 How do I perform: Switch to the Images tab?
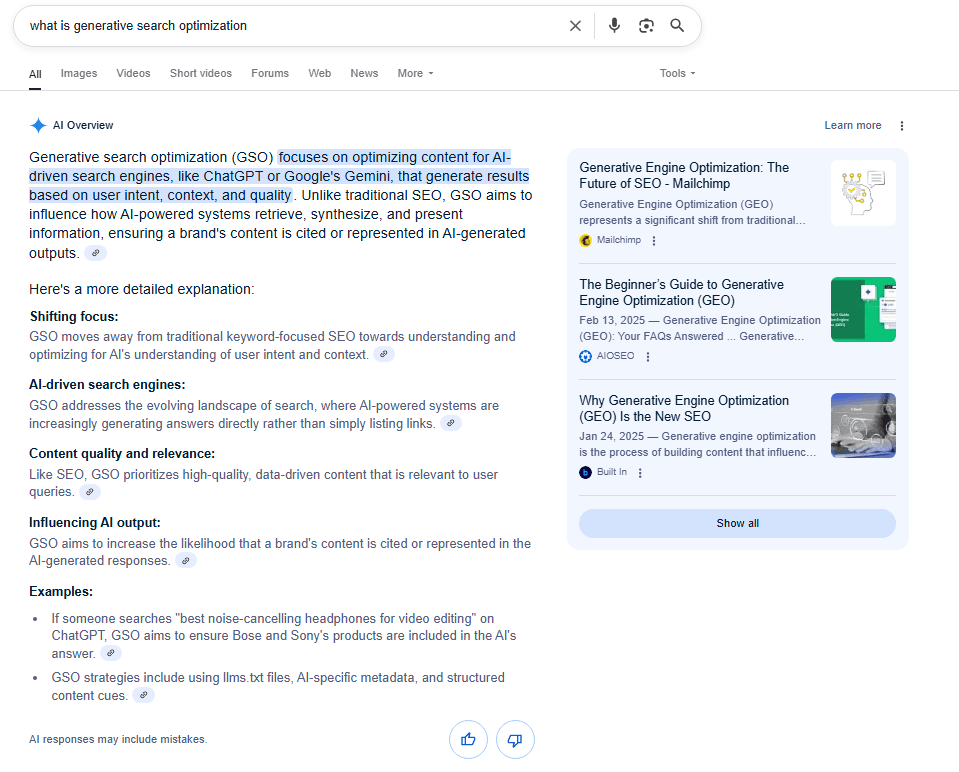(x=79, y=73)
